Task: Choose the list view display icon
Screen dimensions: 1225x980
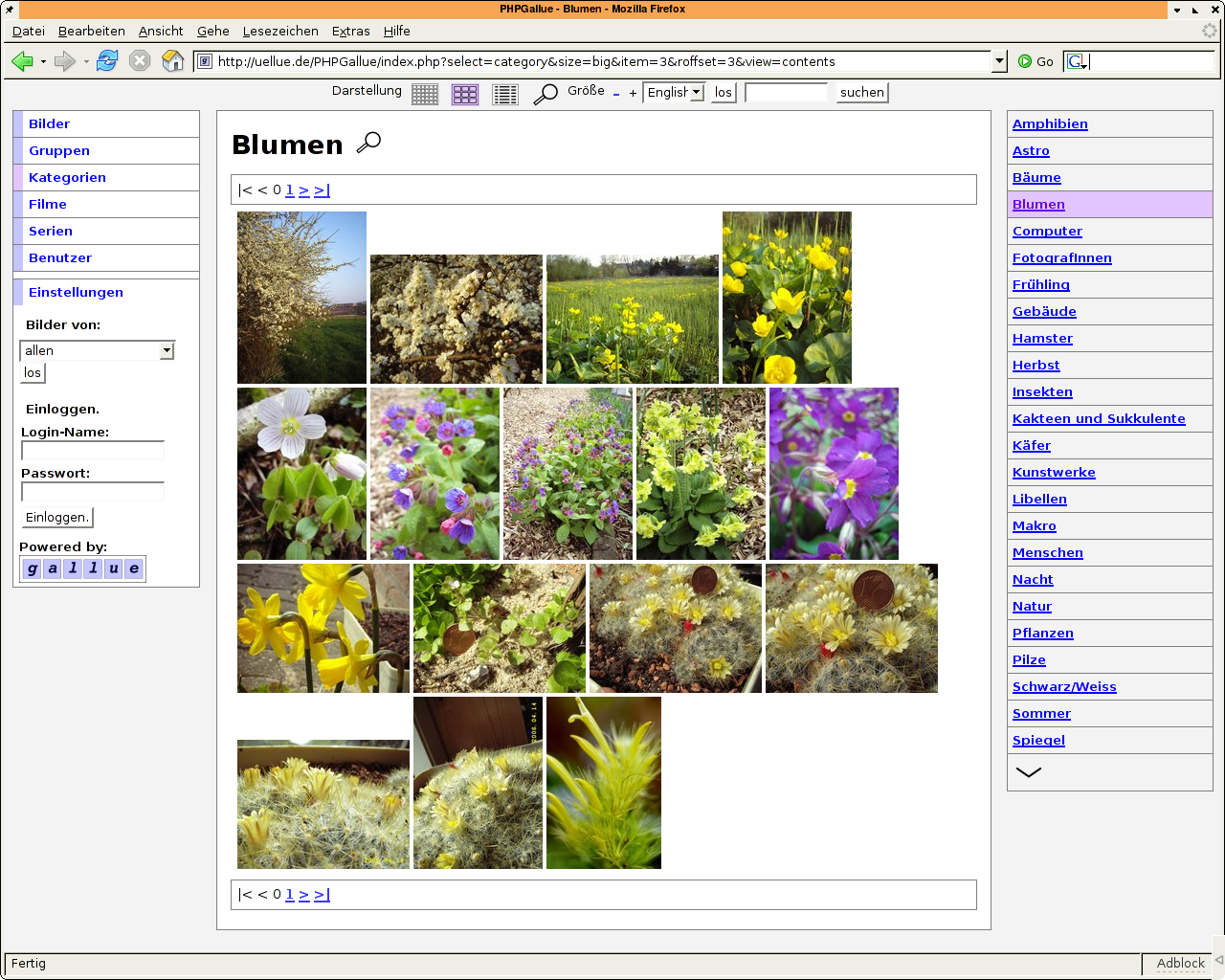Action: [x=504, y=94]
